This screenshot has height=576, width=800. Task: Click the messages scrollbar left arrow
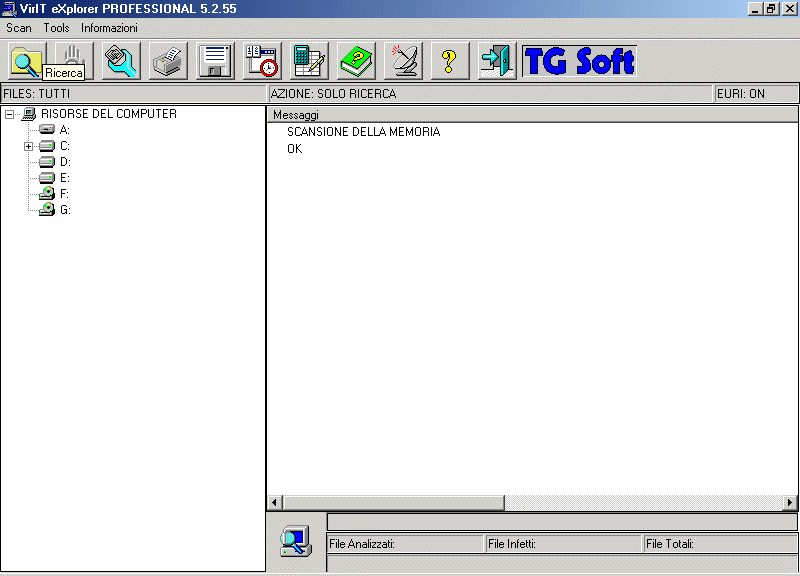pyautogui.click(x=274, y=503)
